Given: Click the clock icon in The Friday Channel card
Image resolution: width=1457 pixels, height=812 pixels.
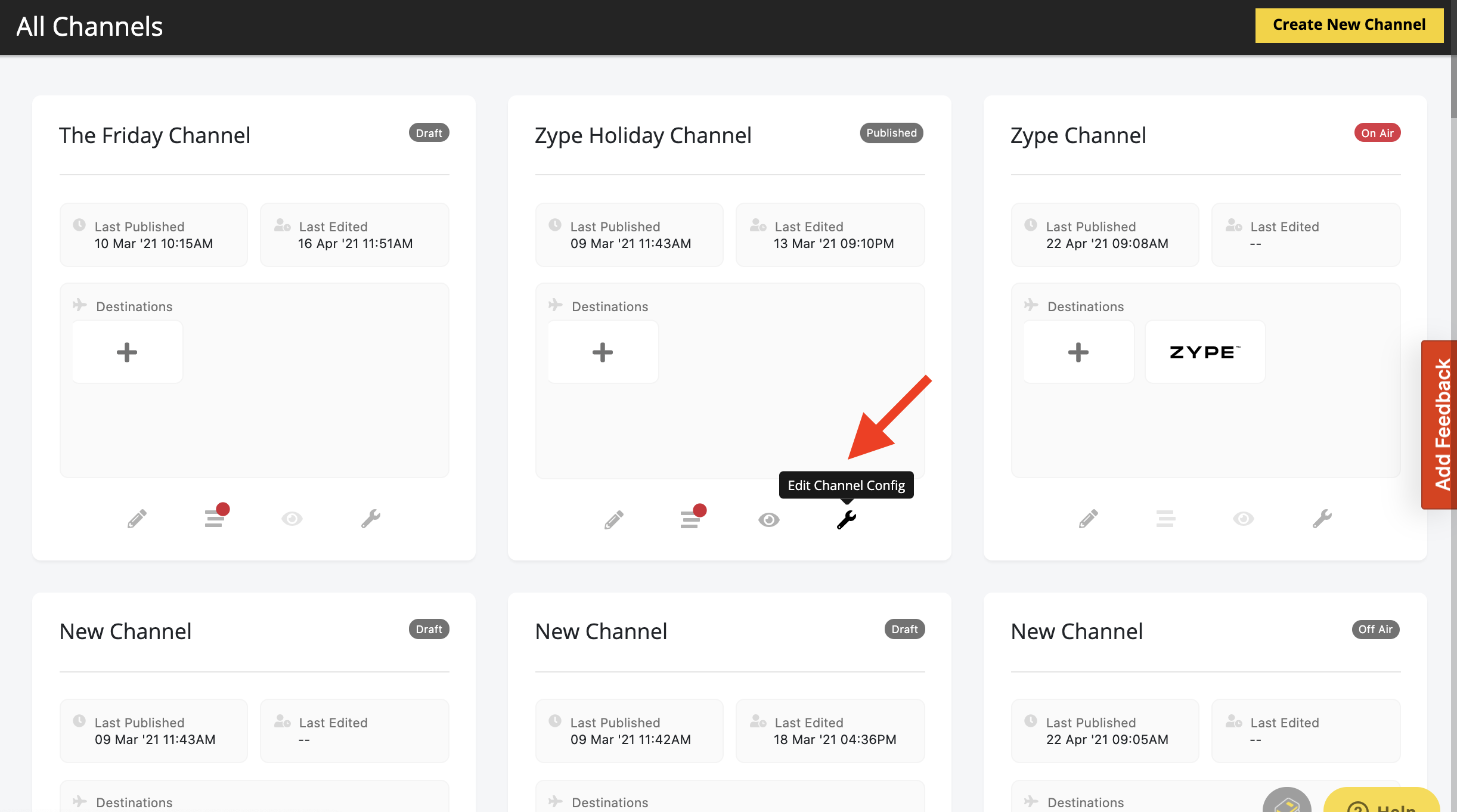Looking at the screenshot, I should point(79,225).
